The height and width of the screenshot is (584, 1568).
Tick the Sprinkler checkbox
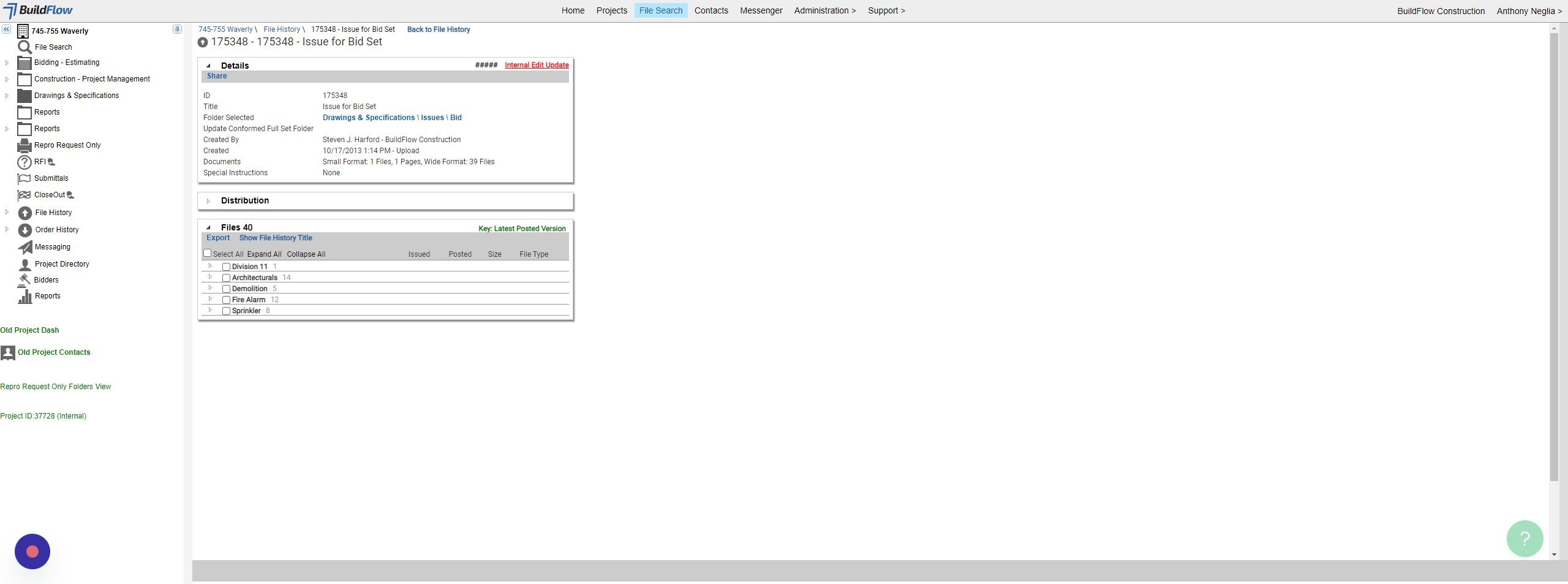point(226,311)
